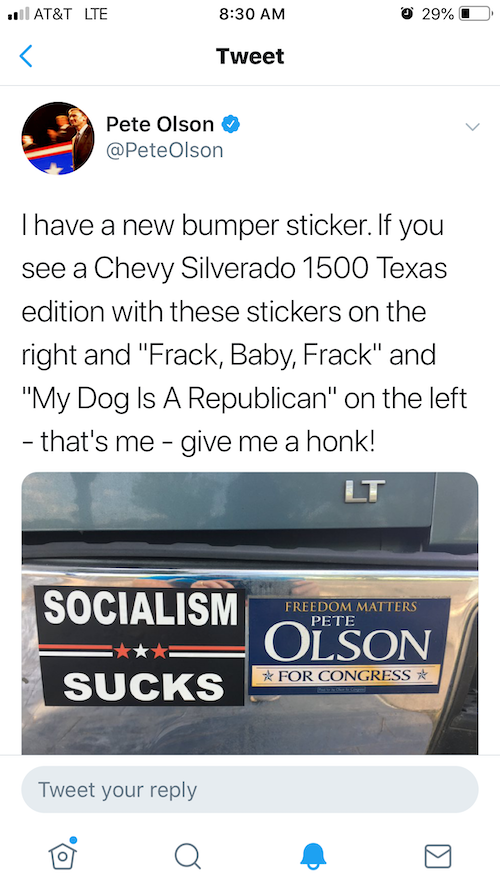The image size is (500, 889).
Task: Expand the tweet options chevron
Action: (x=472, y=126)
